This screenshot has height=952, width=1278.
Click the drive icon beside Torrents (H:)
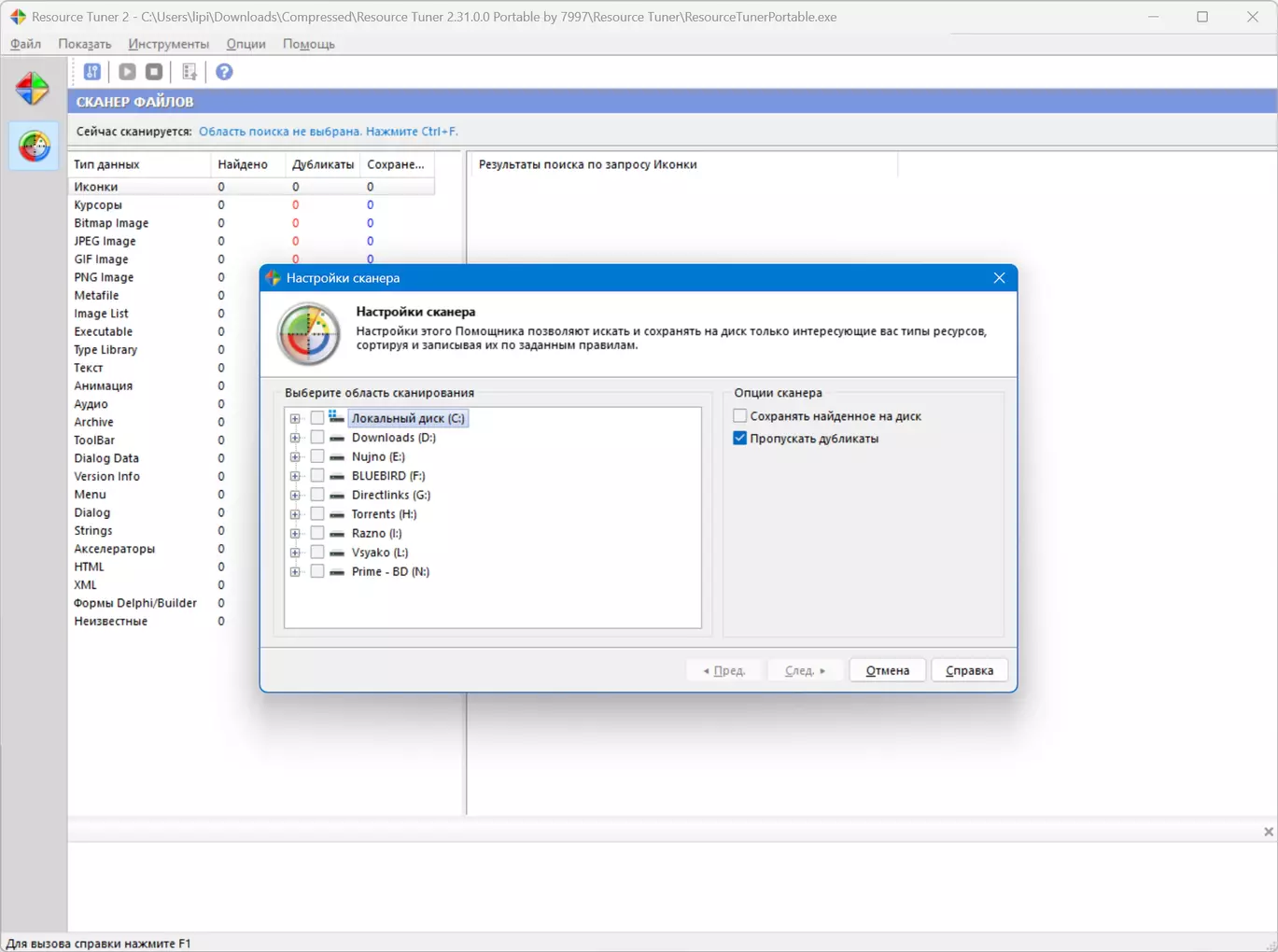pyautogui.click(x=337, y=514)
